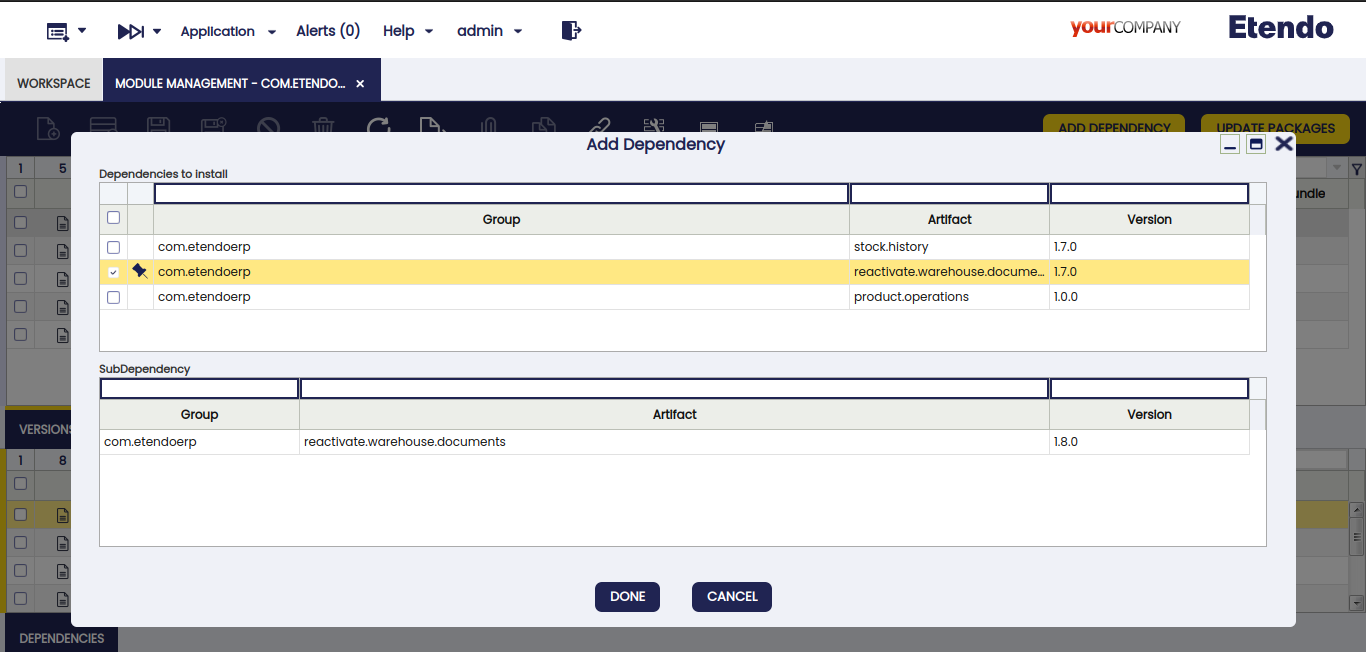Click the circle-slash undo icon in the background toolbar
Viewport: 1366px width, 652px height.
[268, 128]
